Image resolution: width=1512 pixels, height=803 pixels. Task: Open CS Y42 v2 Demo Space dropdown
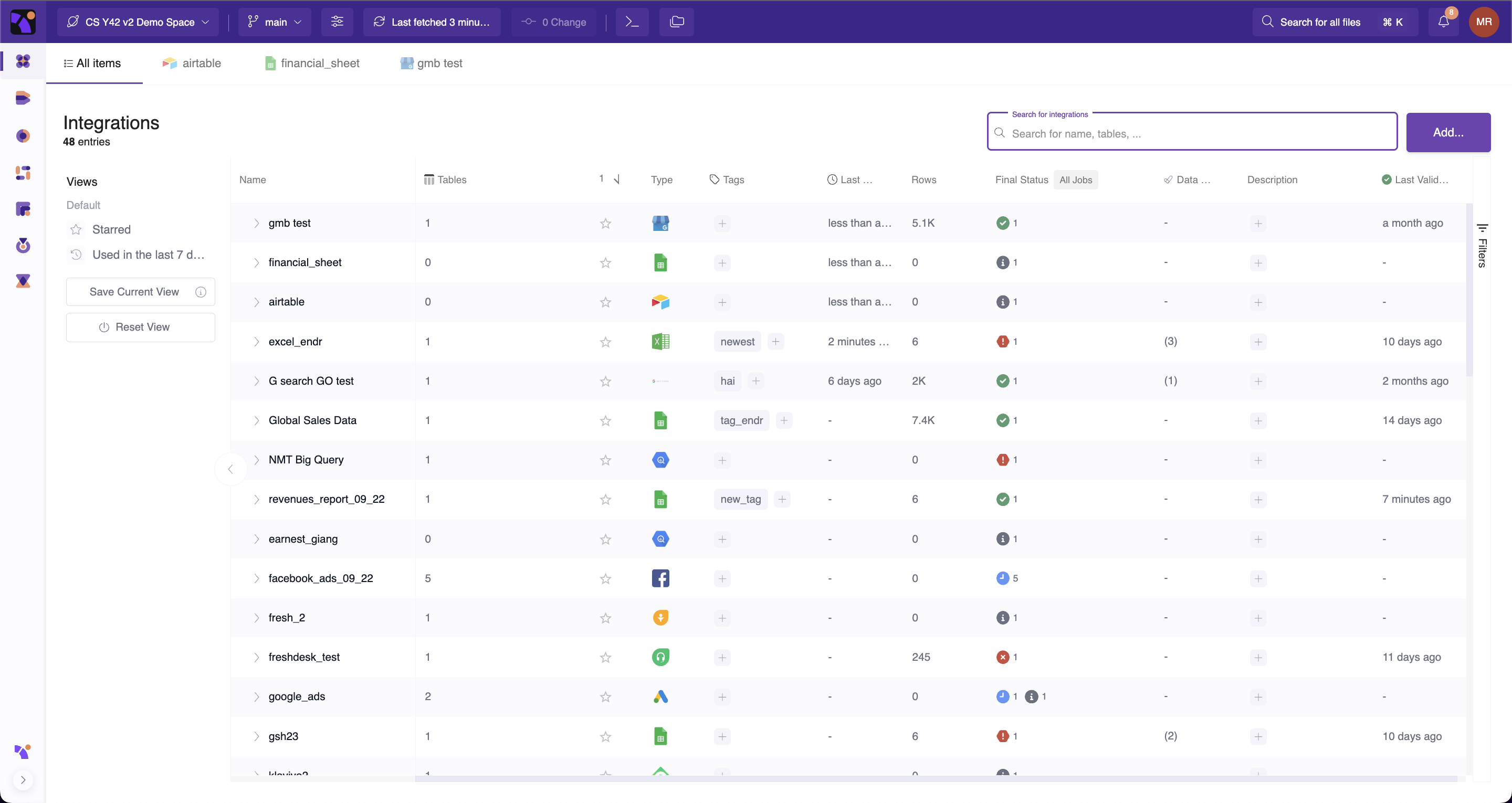[139, 22]
